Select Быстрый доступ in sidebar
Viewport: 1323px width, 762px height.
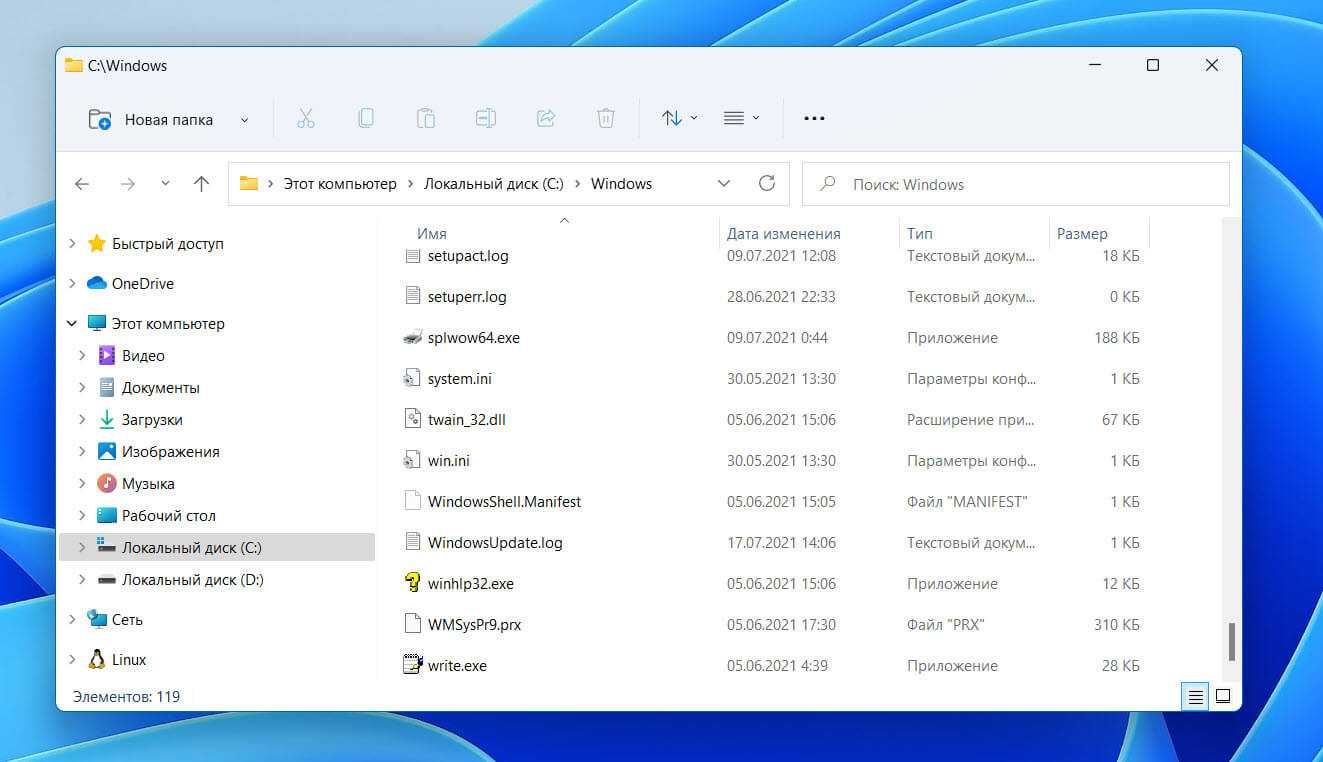coord(167,243)
